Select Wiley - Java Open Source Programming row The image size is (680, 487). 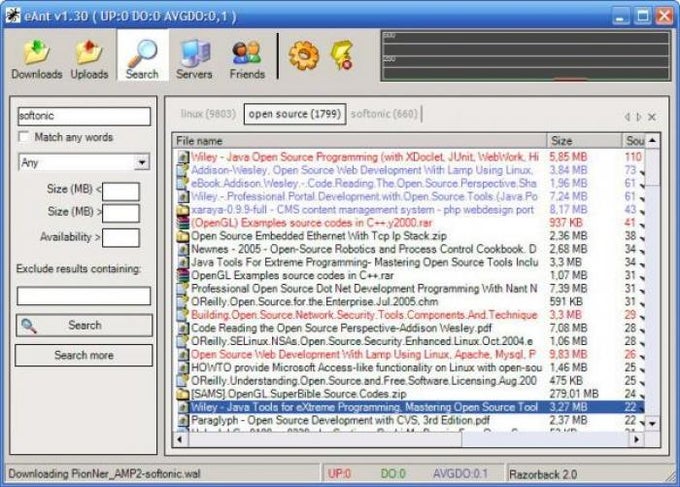[409, 157]
